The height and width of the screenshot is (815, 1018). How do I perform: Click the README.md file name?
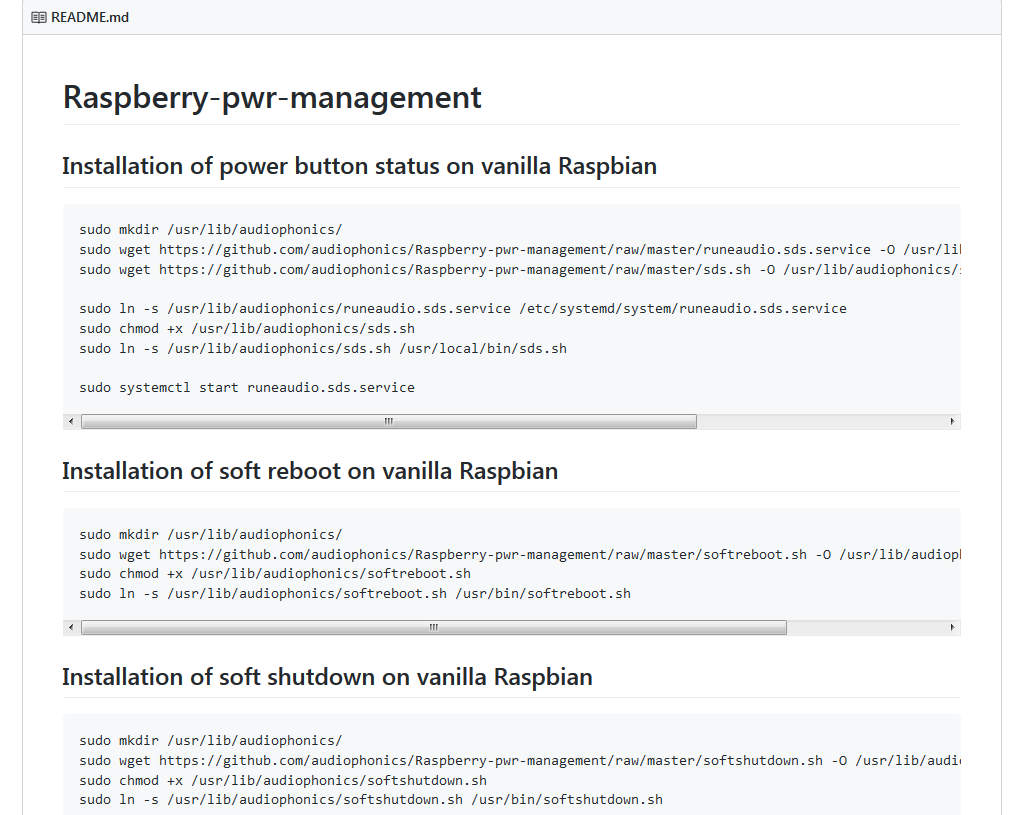pyautogui.click(x=90, y=18)
